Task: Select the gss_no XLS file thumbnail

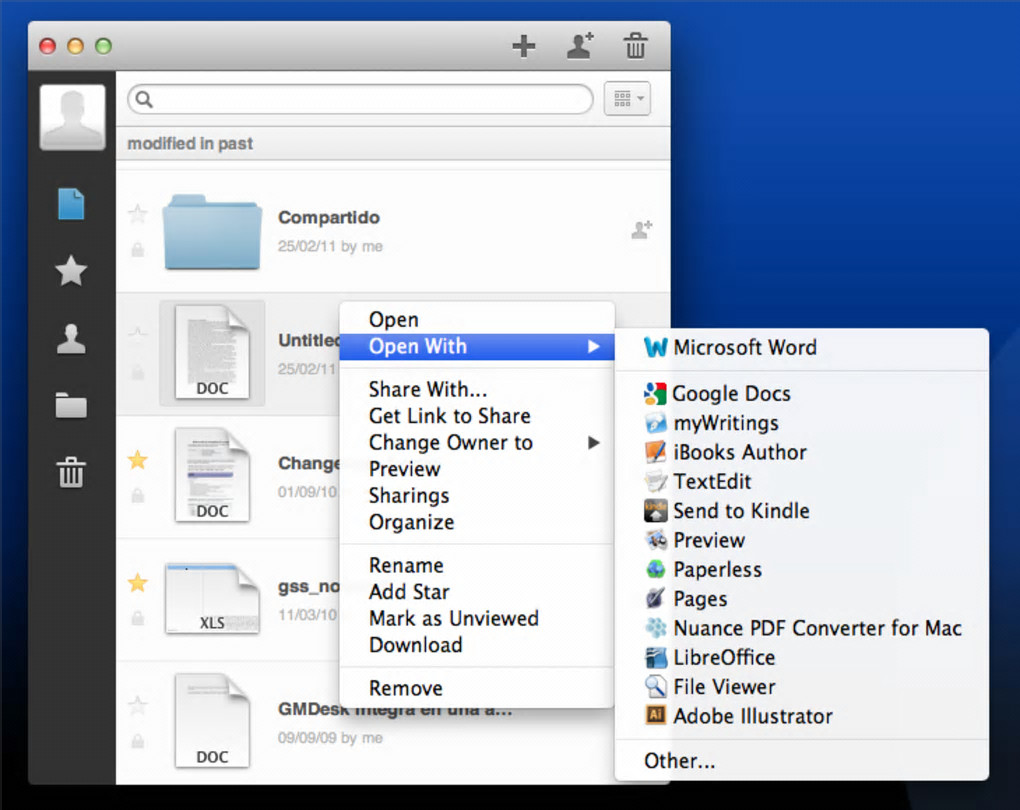Action: pyautogui.click(x=212, y=599)
